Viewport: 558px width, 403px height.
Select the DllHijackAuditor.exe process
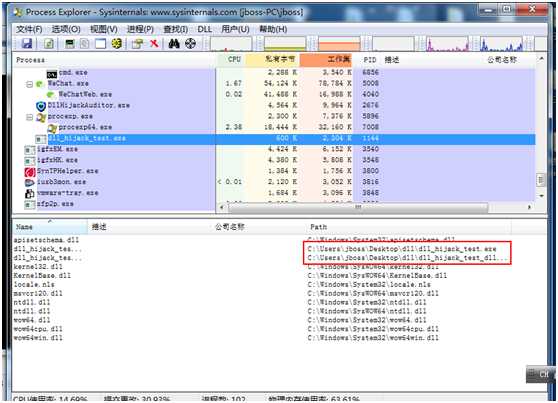tap(89, 105)
